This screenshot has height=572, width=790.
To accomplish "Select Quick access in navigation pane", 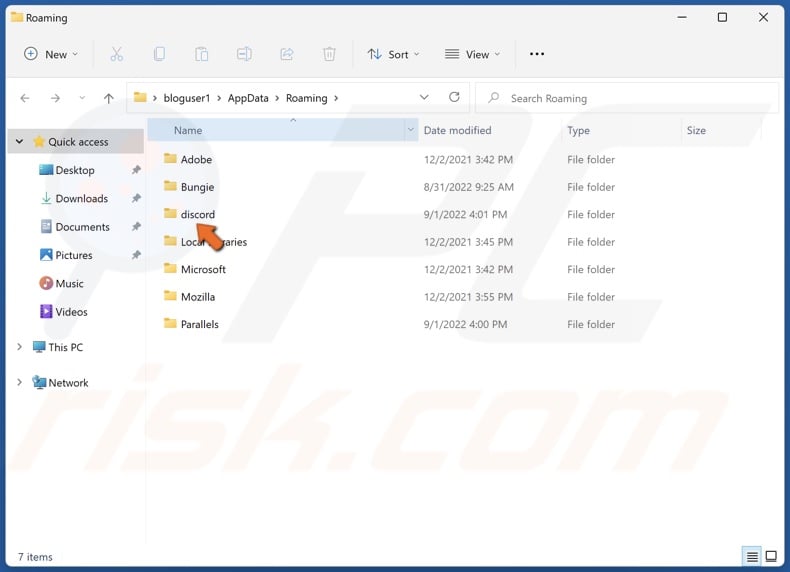I will 78,142.
